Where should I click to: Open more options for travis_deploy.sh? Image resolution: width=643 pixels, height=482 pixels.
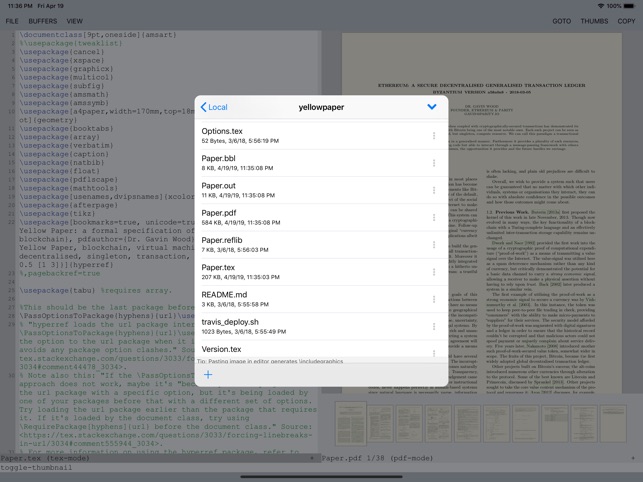[433, 327]
